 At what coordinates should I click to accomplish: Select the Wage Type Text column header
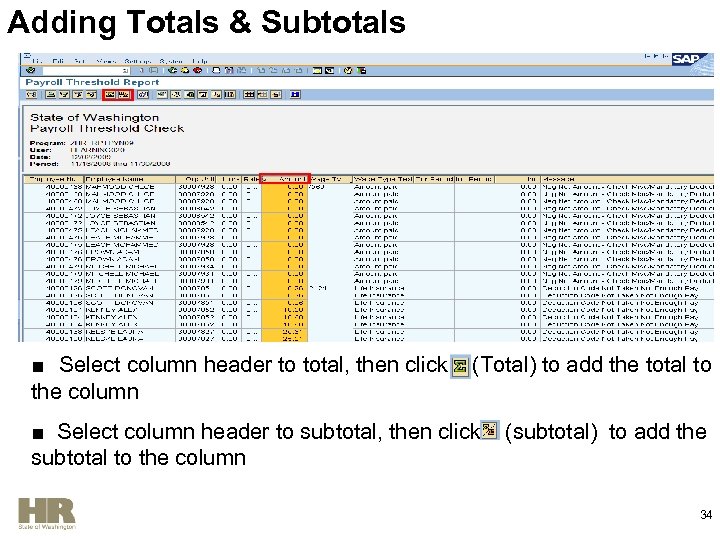click(383, 179)
